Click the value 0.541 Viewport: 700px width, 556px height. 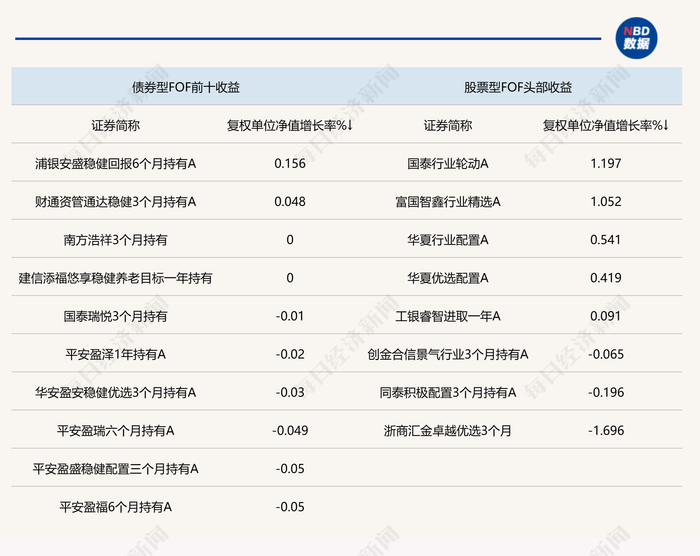click(x=605, y=240)
